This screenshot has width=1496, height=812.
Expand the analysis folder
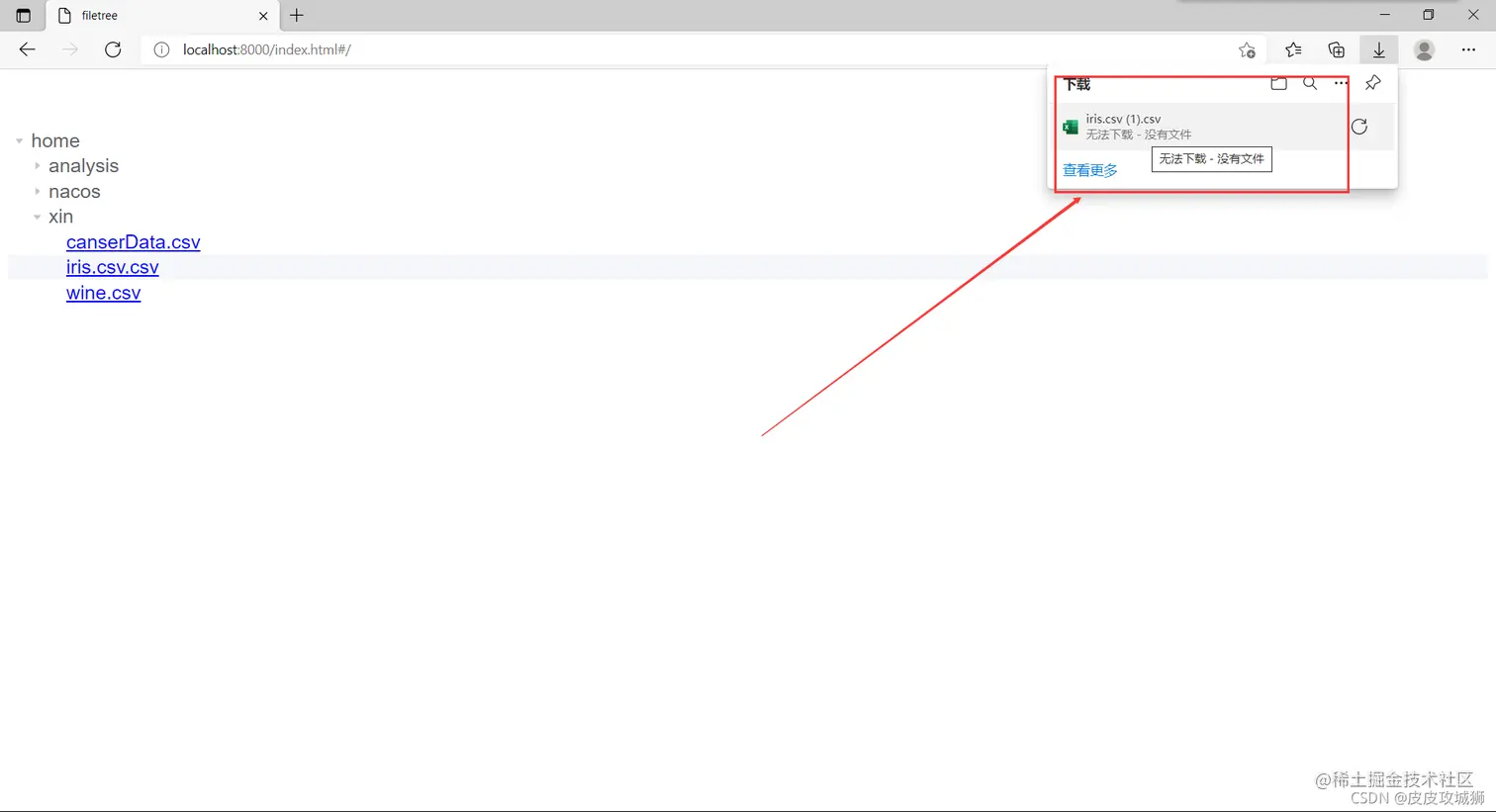tap(37, 166)
